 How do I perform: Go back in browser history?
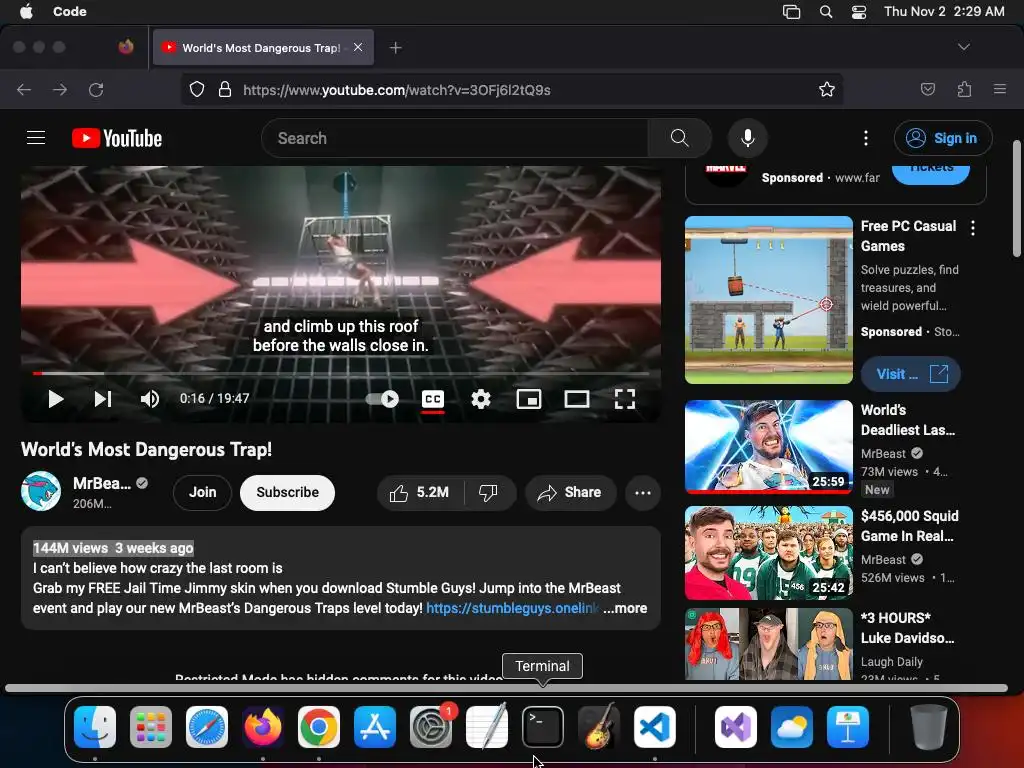click(x=24, y=89)
